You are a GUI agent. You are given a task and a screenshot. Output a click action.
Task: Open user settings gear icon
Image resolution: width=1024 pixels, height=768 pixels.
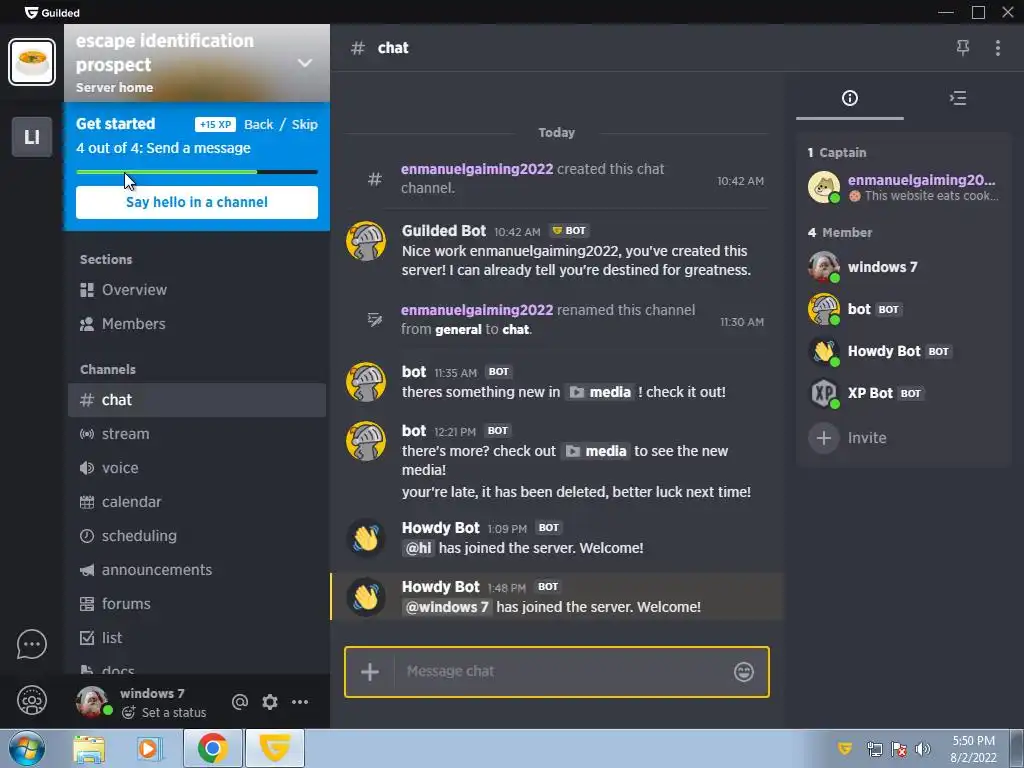270,702
